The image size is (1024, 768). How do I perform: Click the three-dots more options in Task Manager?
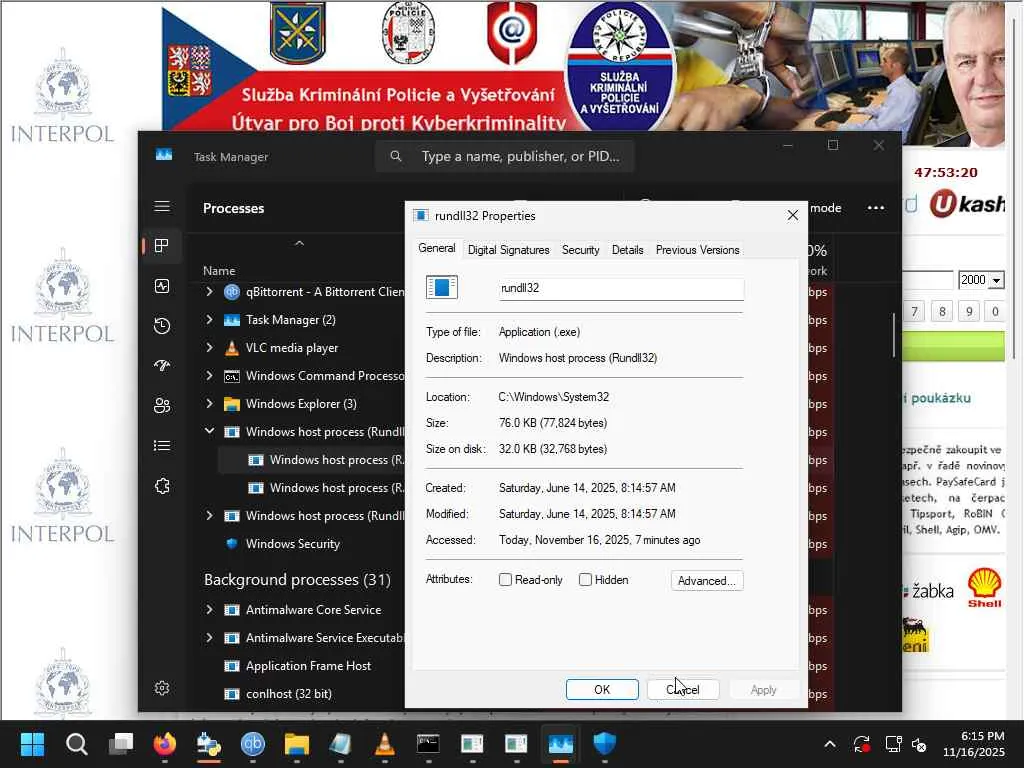876,208
